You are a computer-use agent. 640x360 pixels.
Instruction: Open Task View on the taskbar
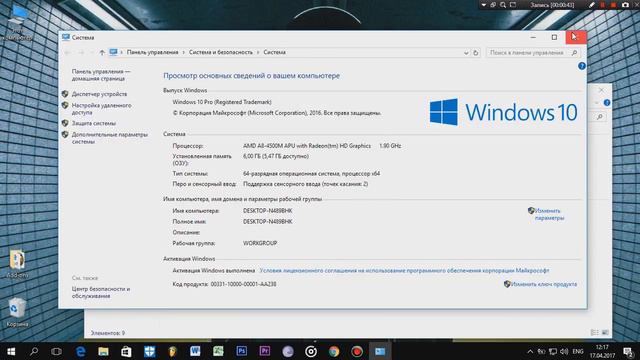57,351
